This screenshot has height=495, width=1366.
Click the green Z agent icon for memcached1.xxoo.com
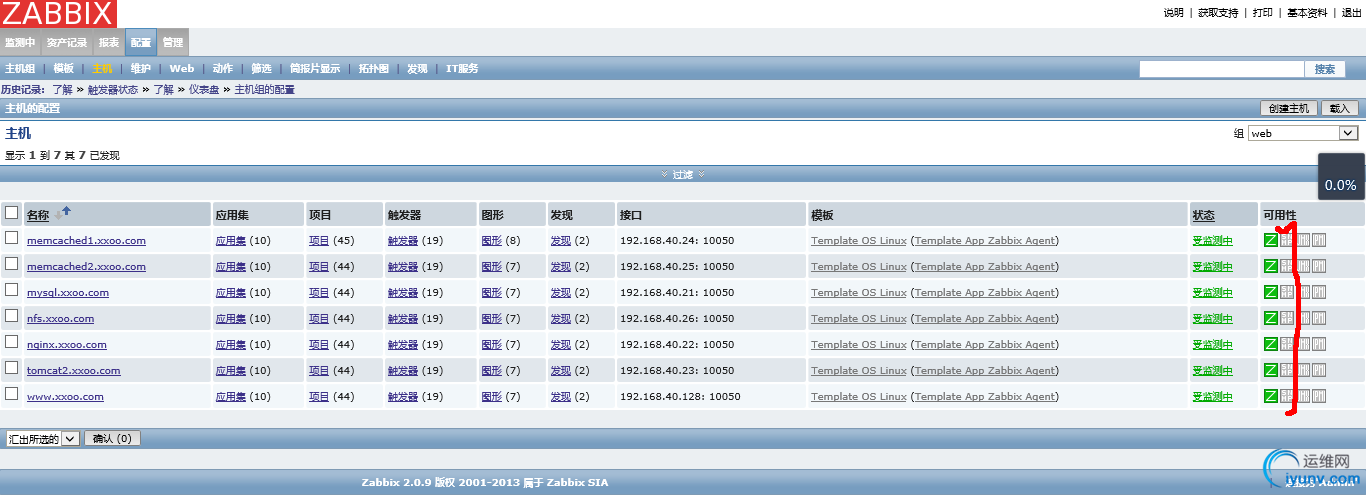(x=1271, y=240)
